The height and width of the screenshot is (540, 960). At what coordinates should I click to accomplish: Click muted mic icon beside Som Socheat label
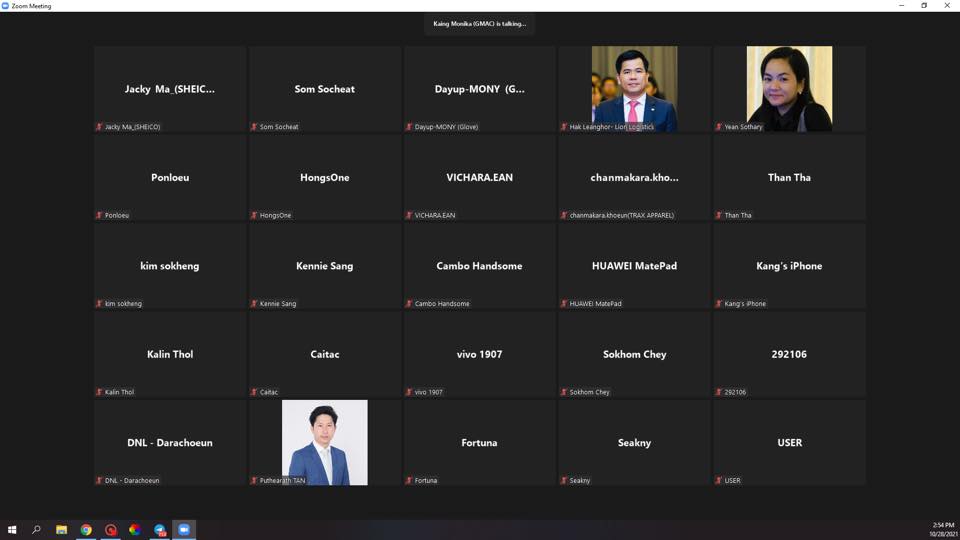pos(254,127)
